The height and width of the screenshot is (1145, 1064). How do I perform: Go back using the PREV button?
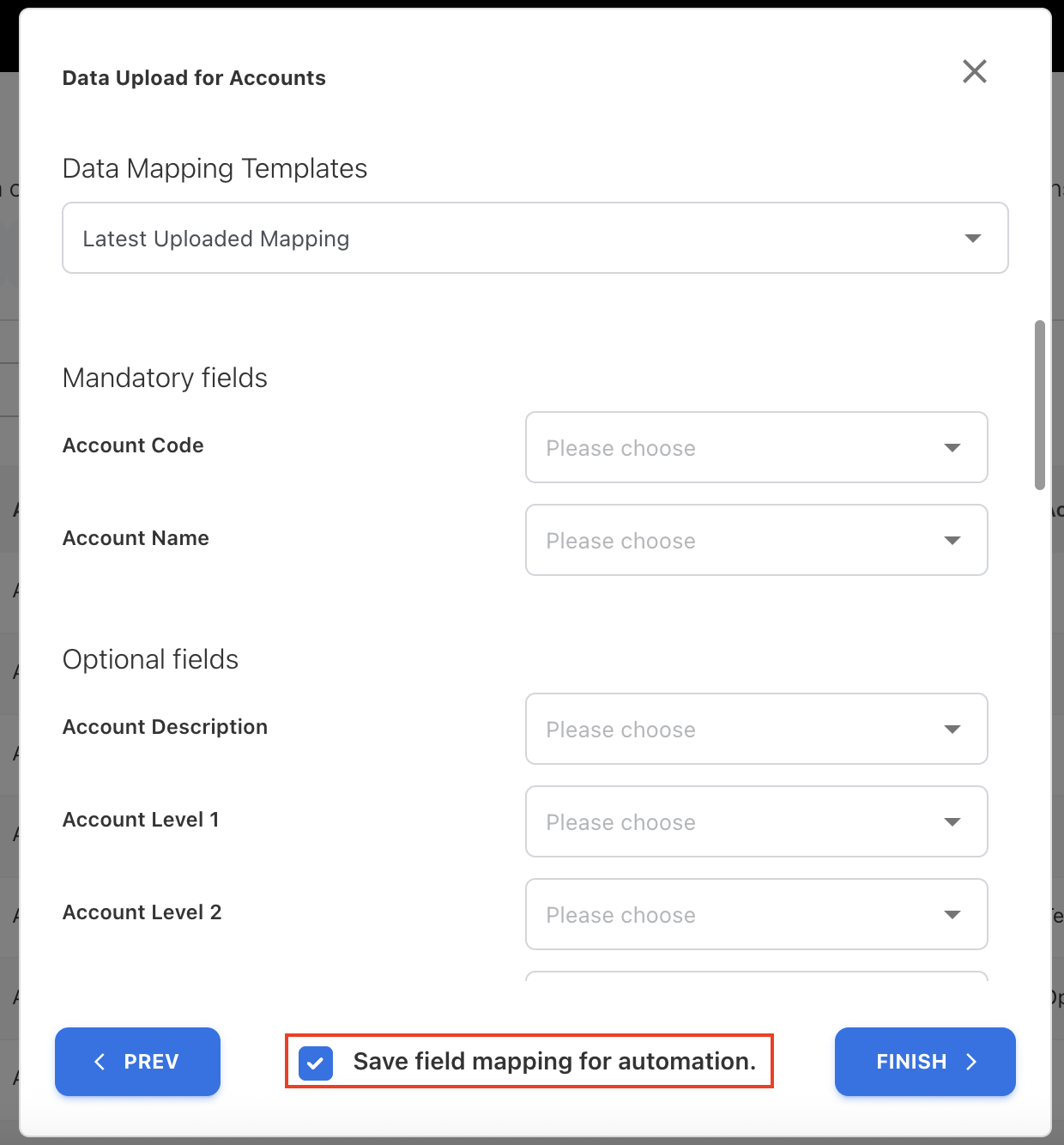[137, 1062]
